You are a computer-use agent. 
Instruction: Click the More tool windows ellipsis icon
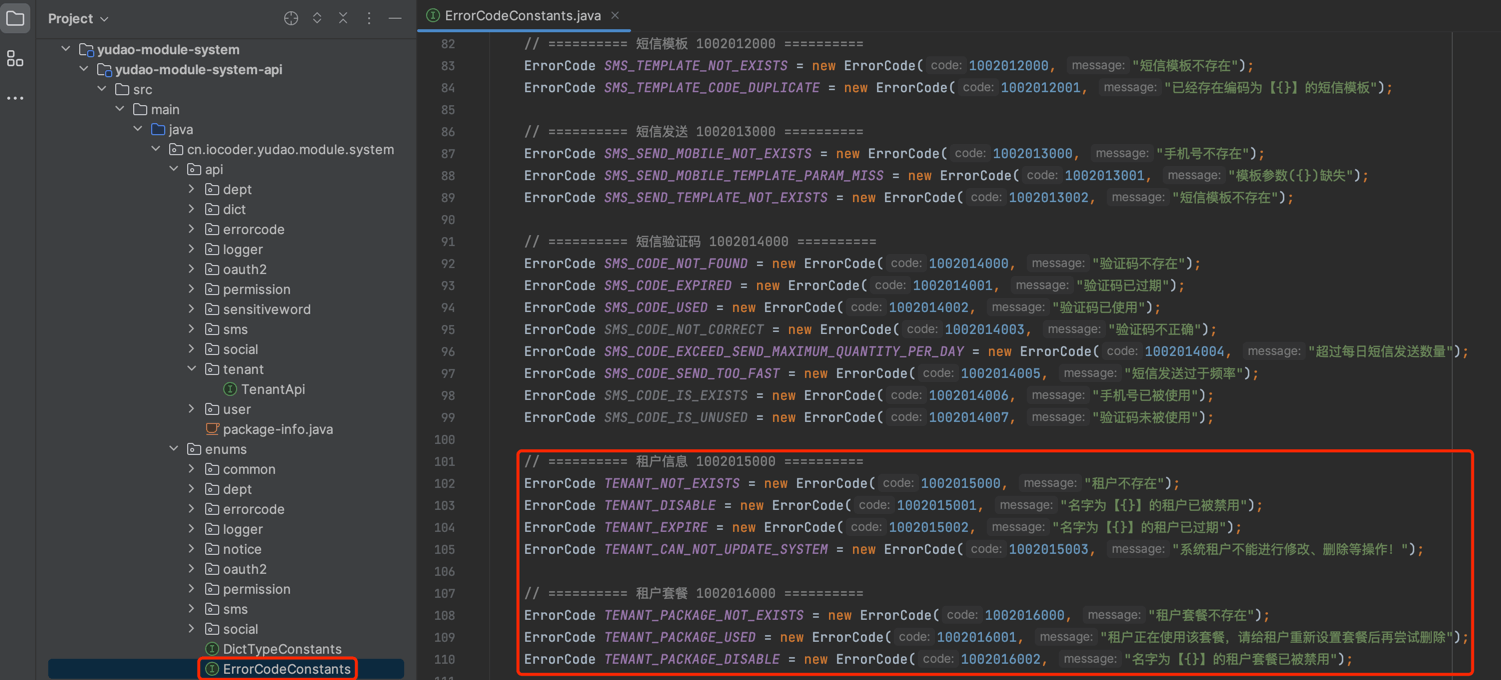tap(15, 98)
